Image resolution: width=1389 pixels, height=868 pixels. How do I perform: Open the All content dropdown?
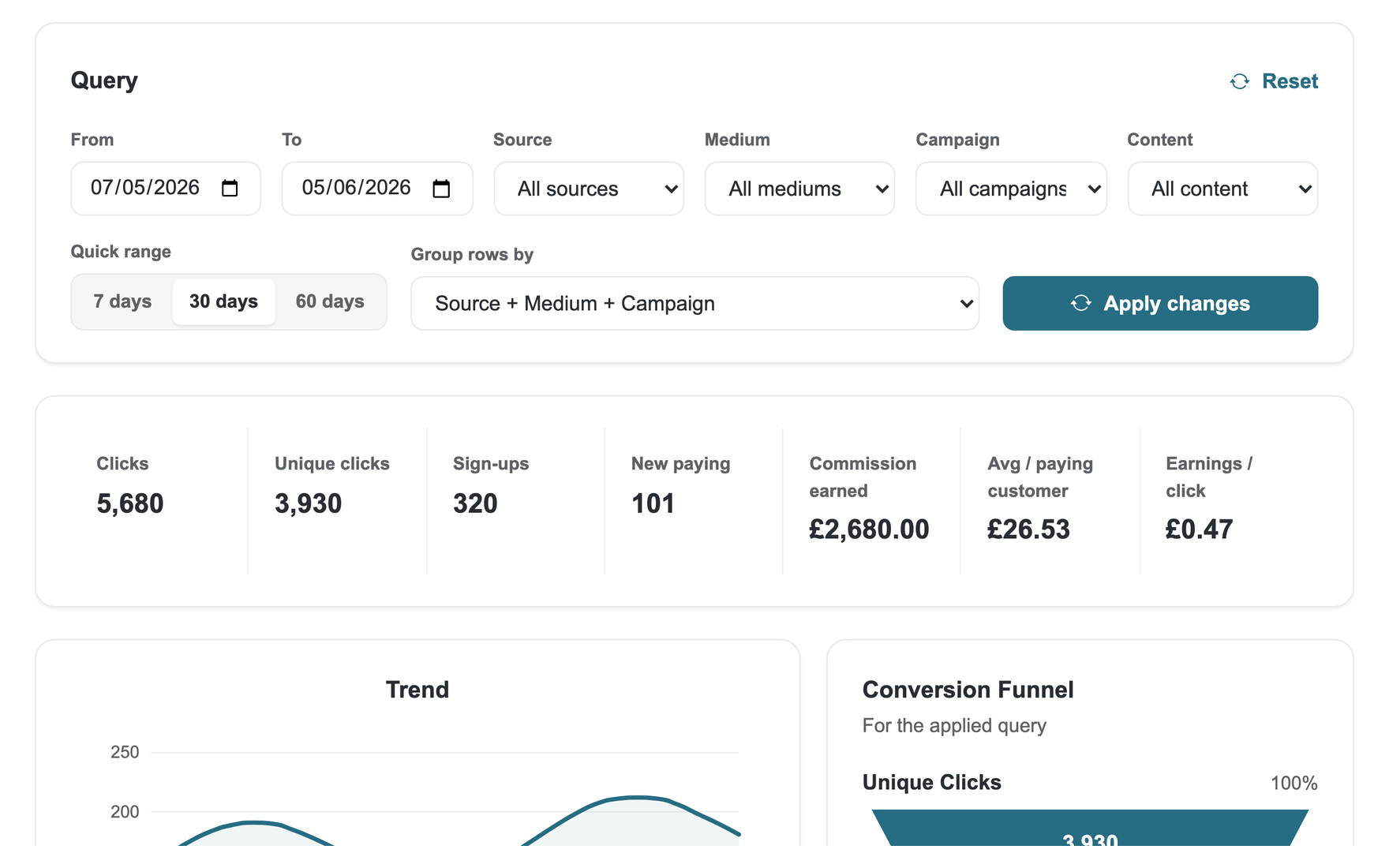pos(1222,189)
